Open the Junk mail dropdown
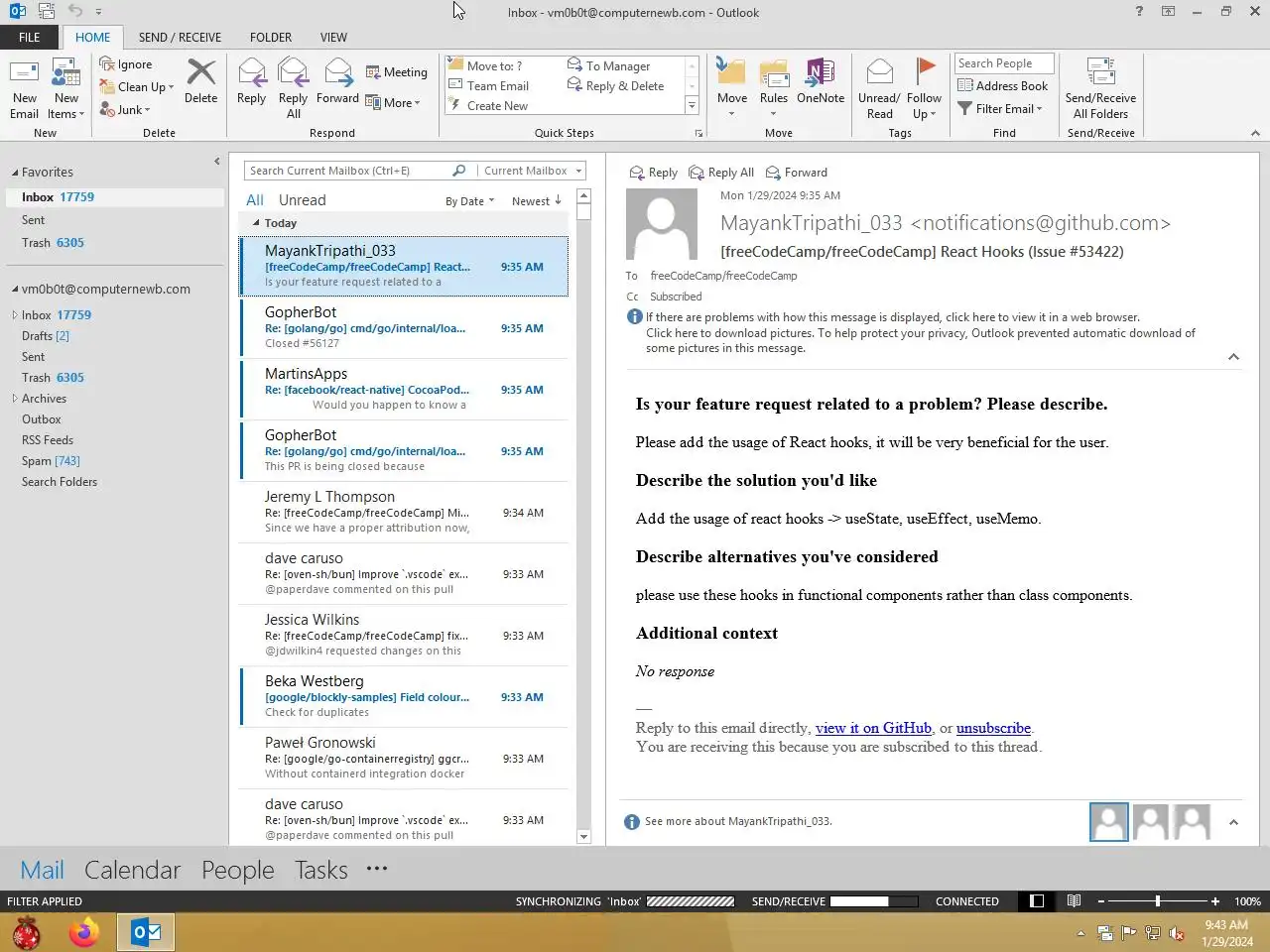Viewport: 1270px width, 952px height. (x=125, y=110)
